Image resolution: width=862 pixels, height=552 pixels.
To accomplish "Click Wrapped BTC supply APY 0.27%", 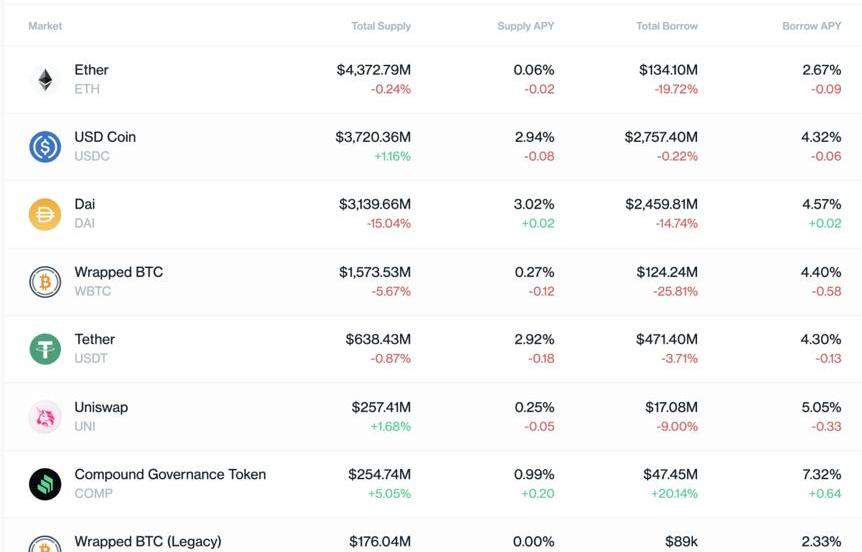I will click(534, 272).
